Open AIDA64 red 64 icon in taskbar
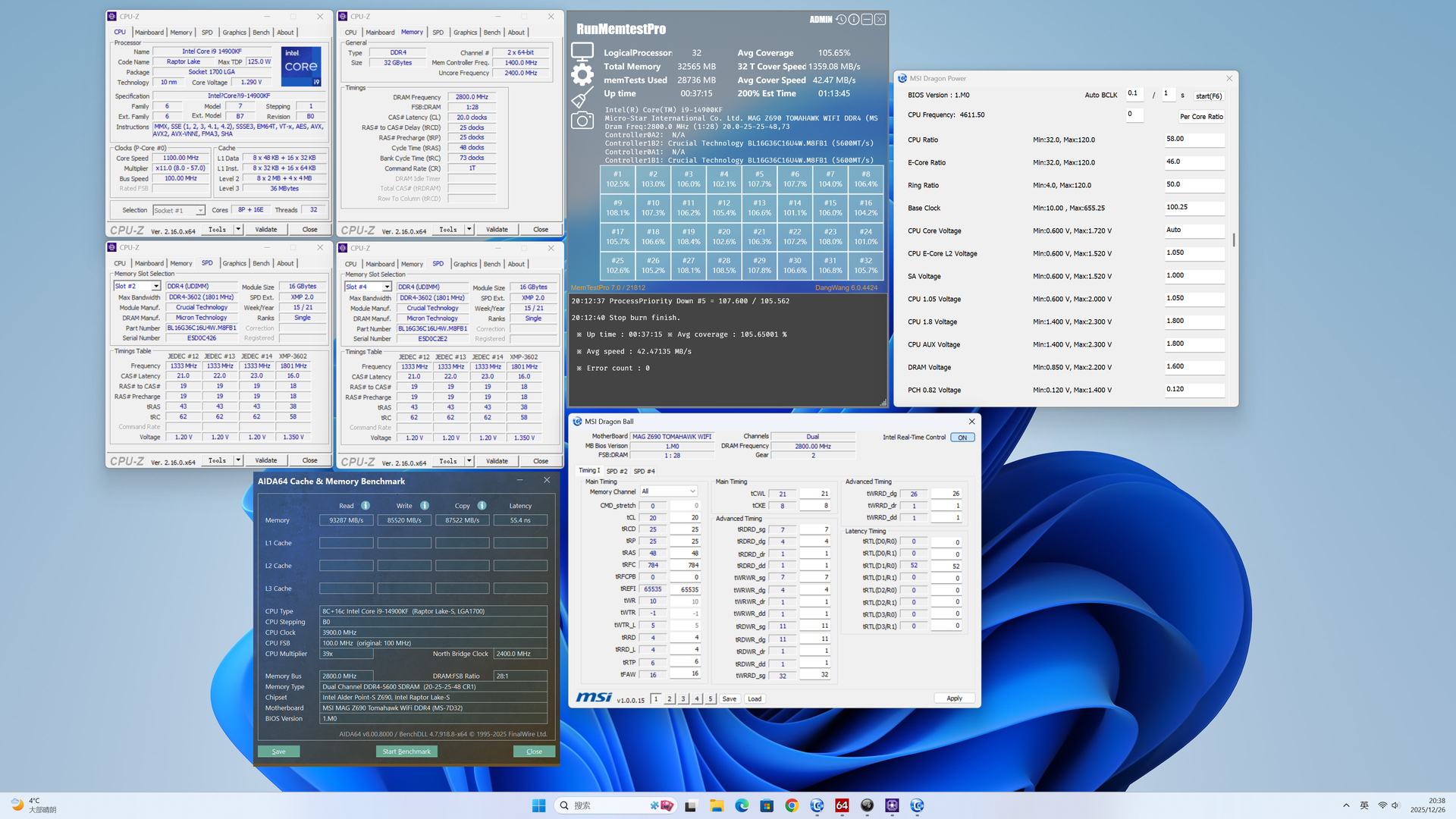 point(842,805)
